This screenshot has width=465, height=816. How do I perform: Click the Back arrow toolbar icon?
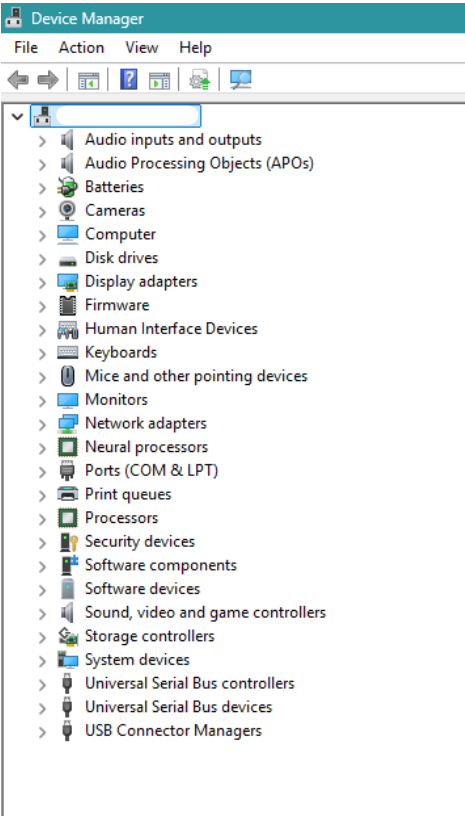(x=18, y=80)
